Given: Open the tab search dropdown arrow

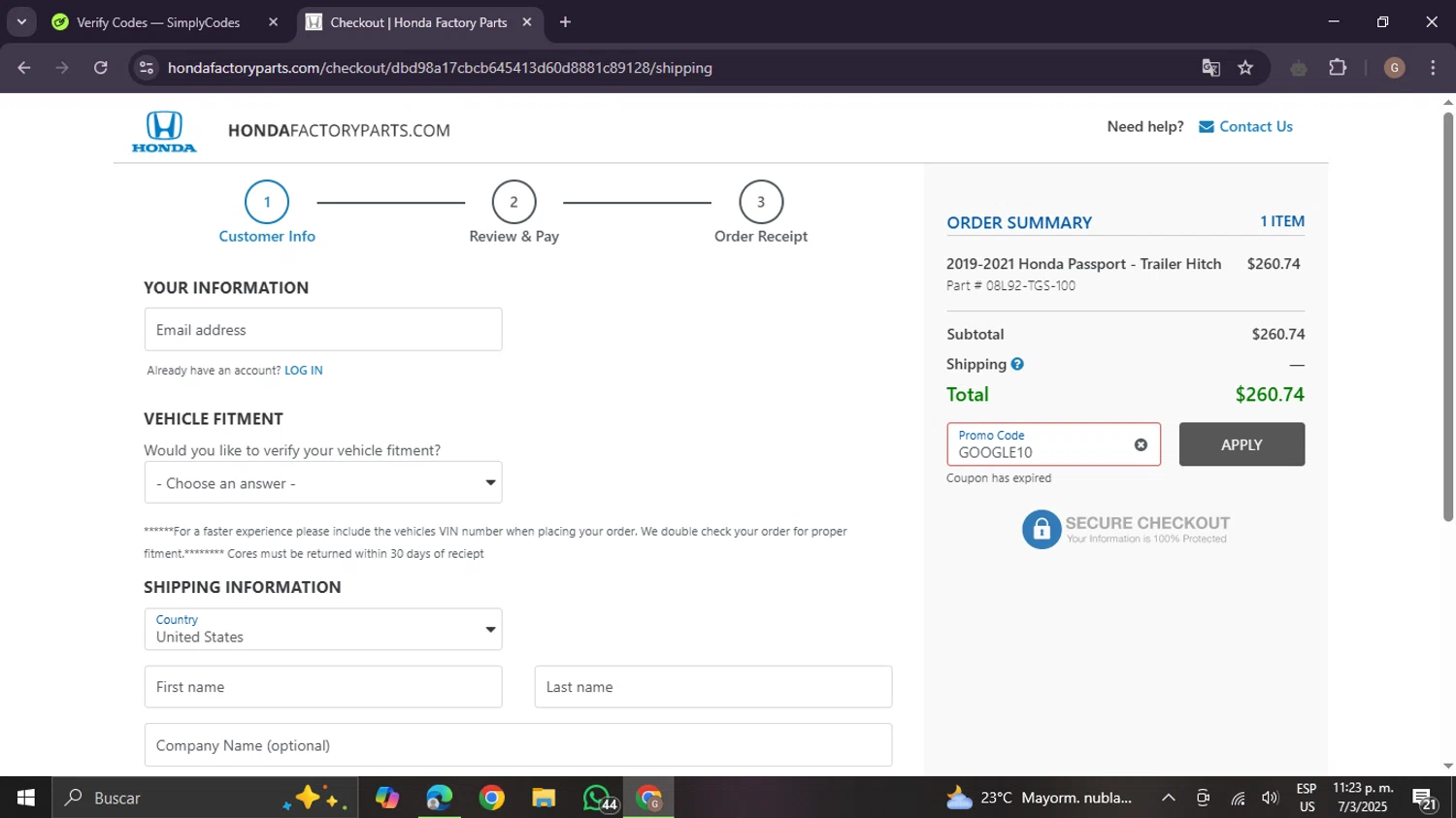Looking at the screenshot, I should point(21,22).
